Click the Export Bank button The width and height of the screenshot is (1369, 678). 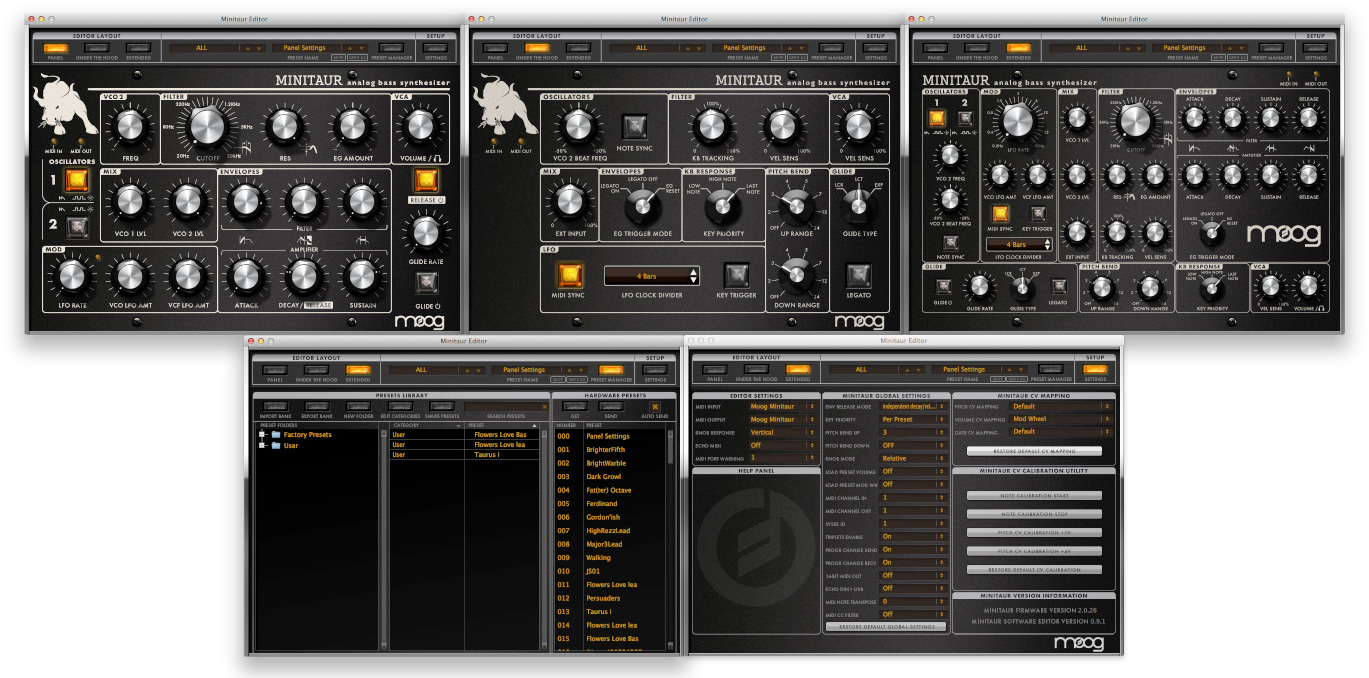point(316,406)
